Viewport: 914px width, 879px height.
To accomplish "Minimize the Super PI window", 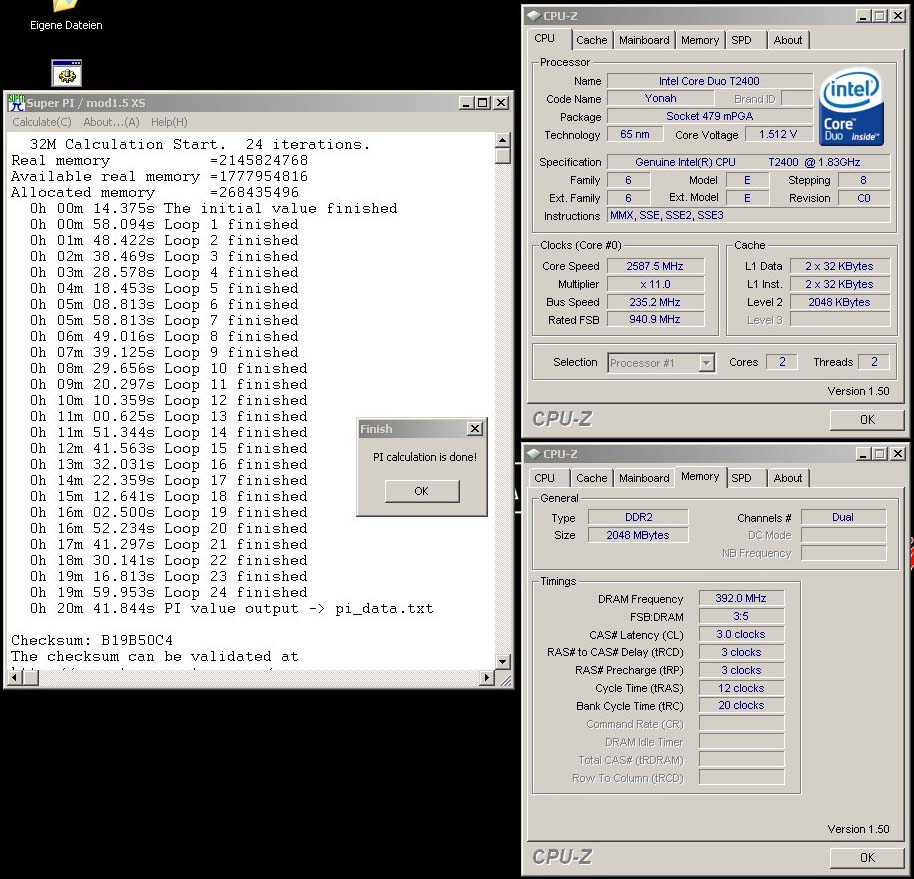I will pos(466,103).
